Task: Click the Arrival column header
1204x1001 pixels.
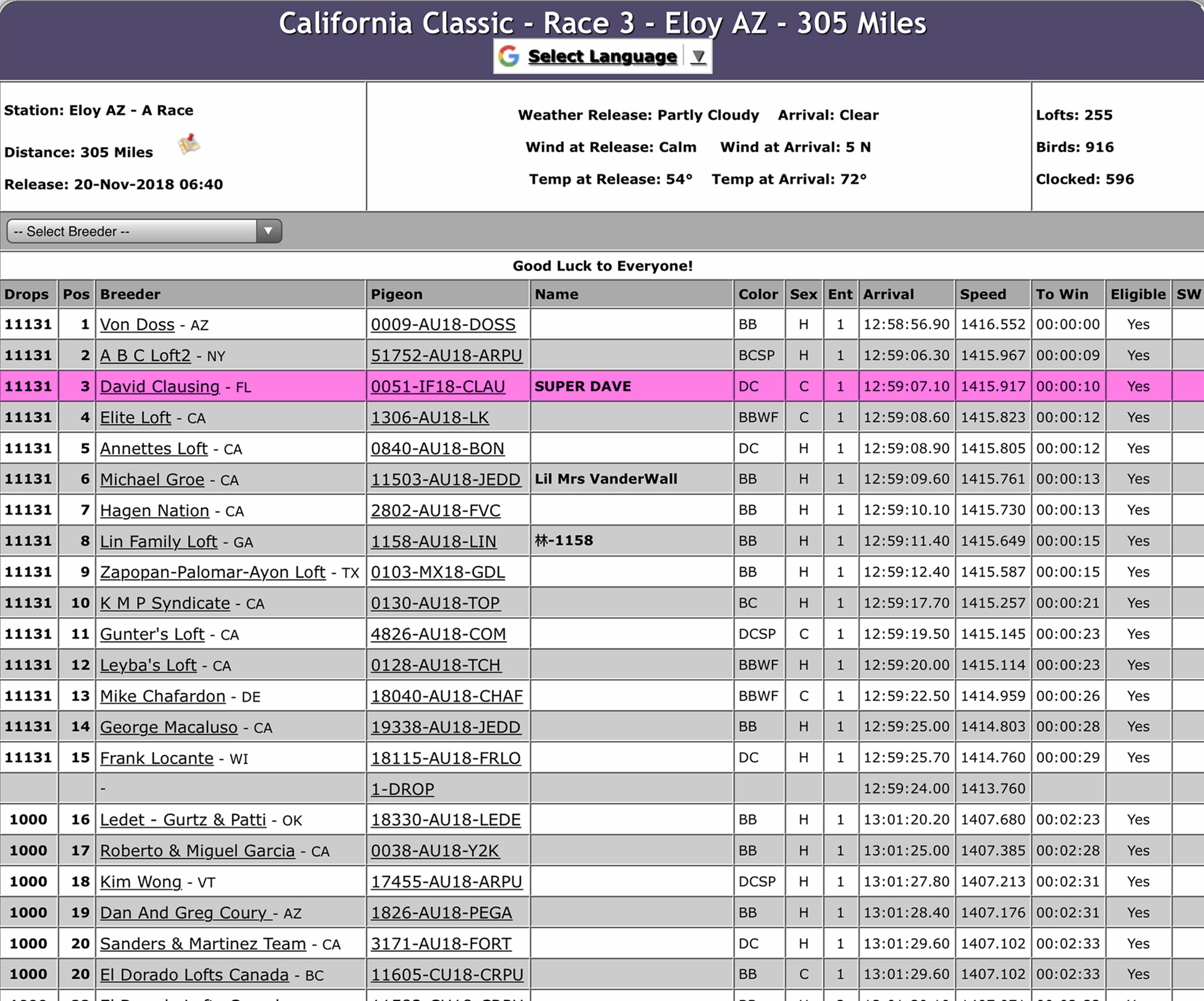Action: [x=888, y=294]
